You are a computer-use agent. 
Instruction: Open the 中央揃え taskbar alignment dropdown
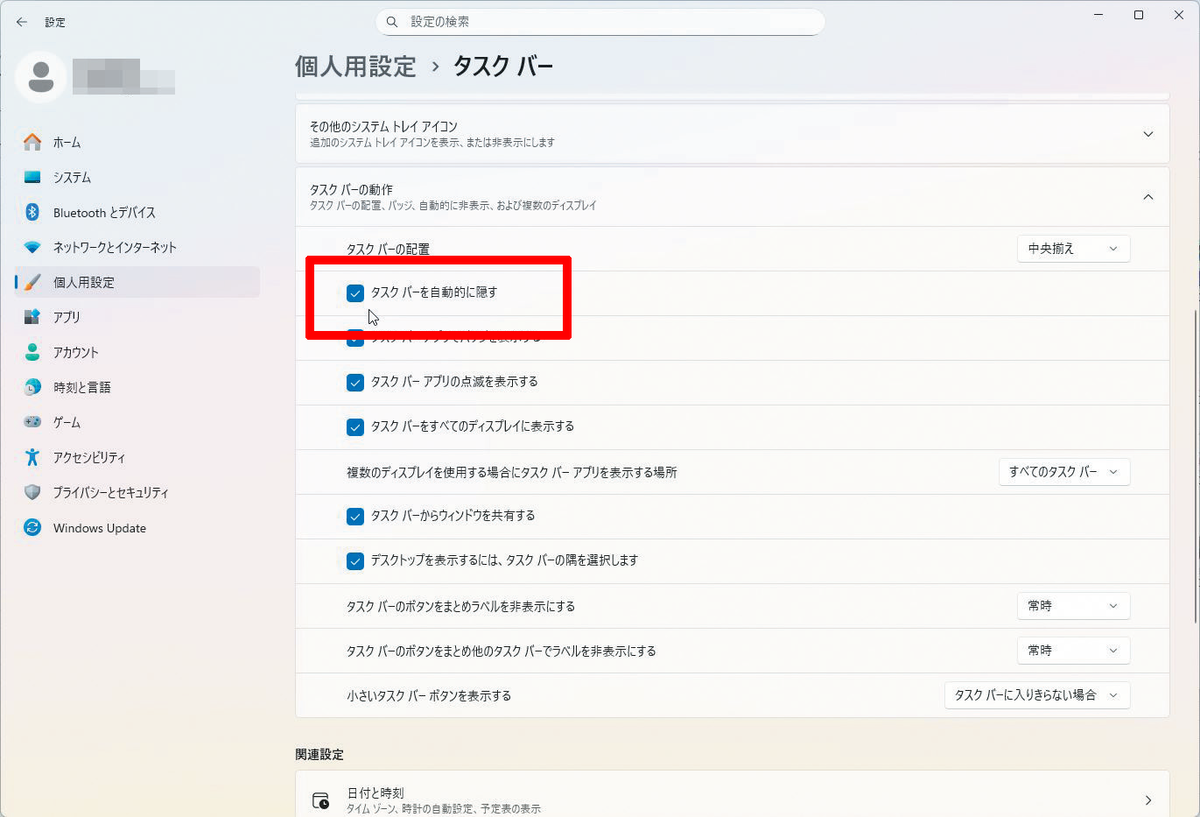[1073, 248]
